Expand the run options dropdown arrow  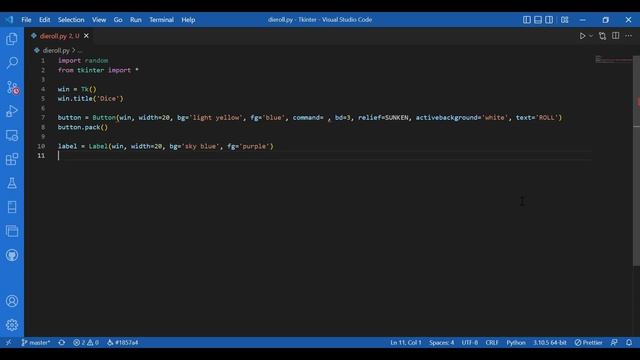[591, 36]
